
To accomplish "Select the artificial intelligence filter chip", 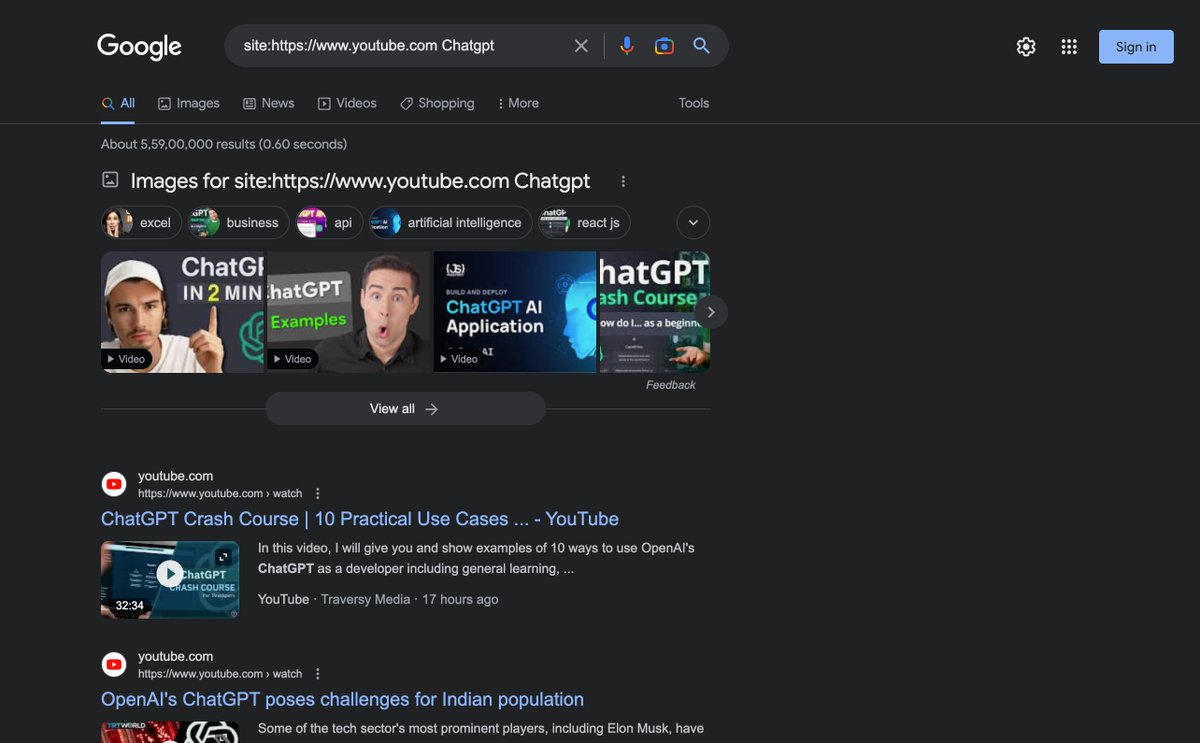I will click(451, 223).
